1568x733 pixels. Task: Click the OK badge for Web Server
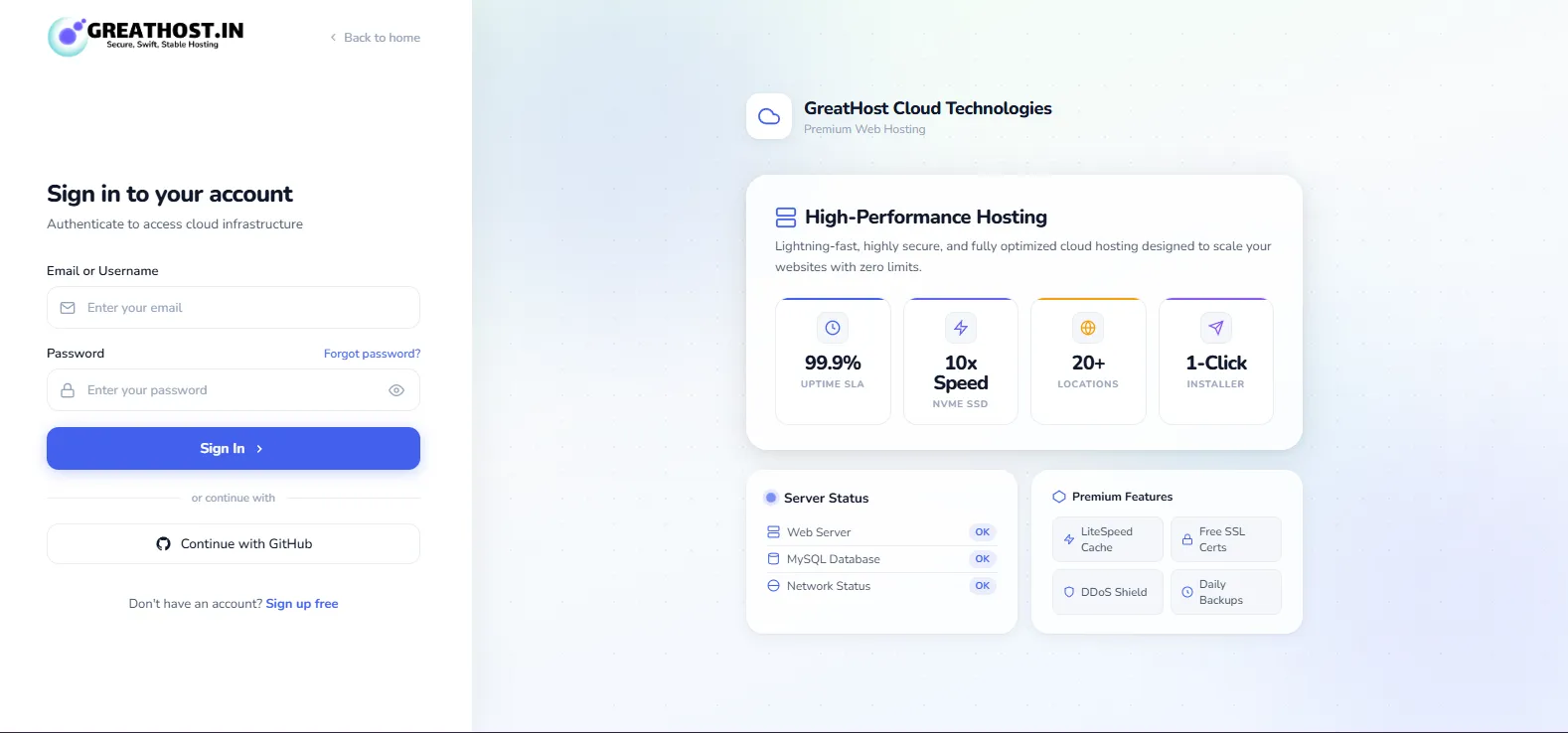click(983, 532)
